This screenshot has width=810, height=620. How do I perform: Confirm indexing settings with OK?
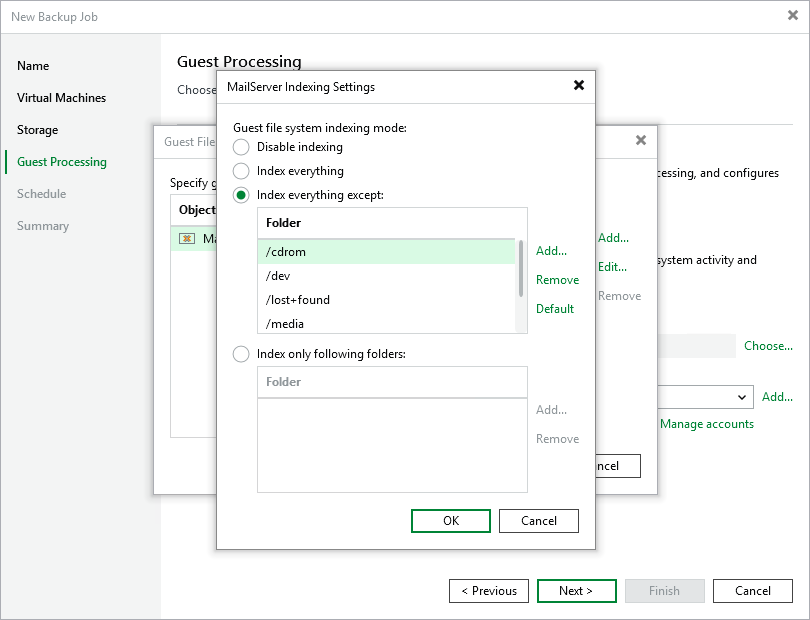[450, 521]
